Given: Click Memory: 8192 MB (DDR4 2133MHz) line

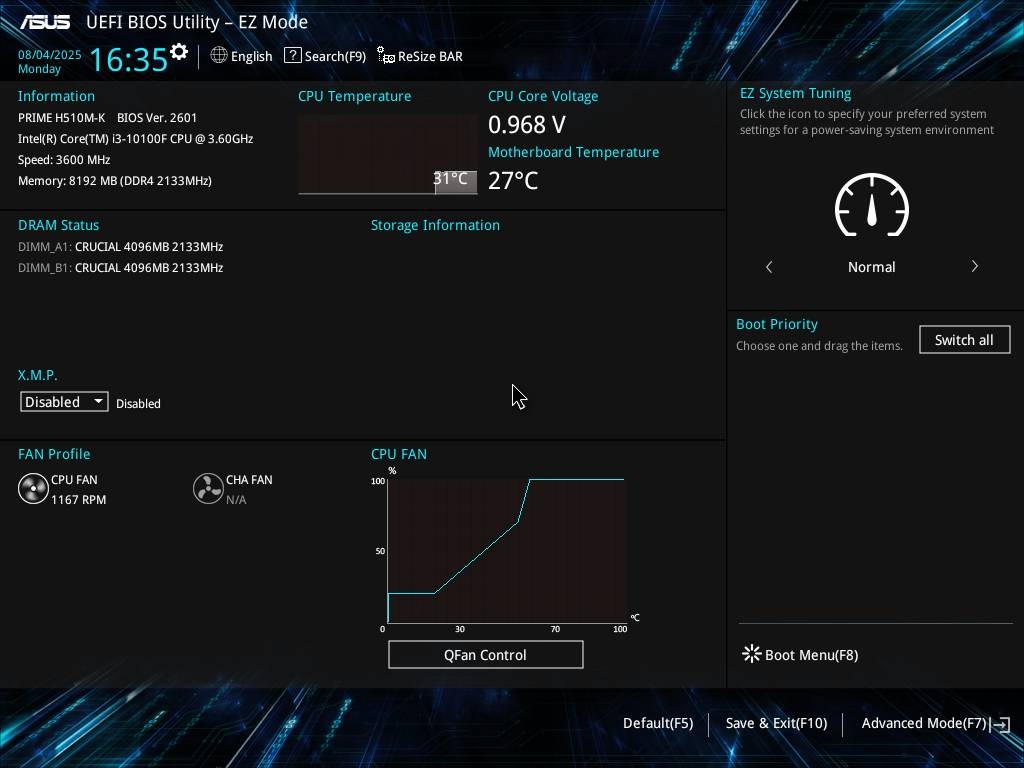Looking at the screenshot, I should (x=114, y=181).
